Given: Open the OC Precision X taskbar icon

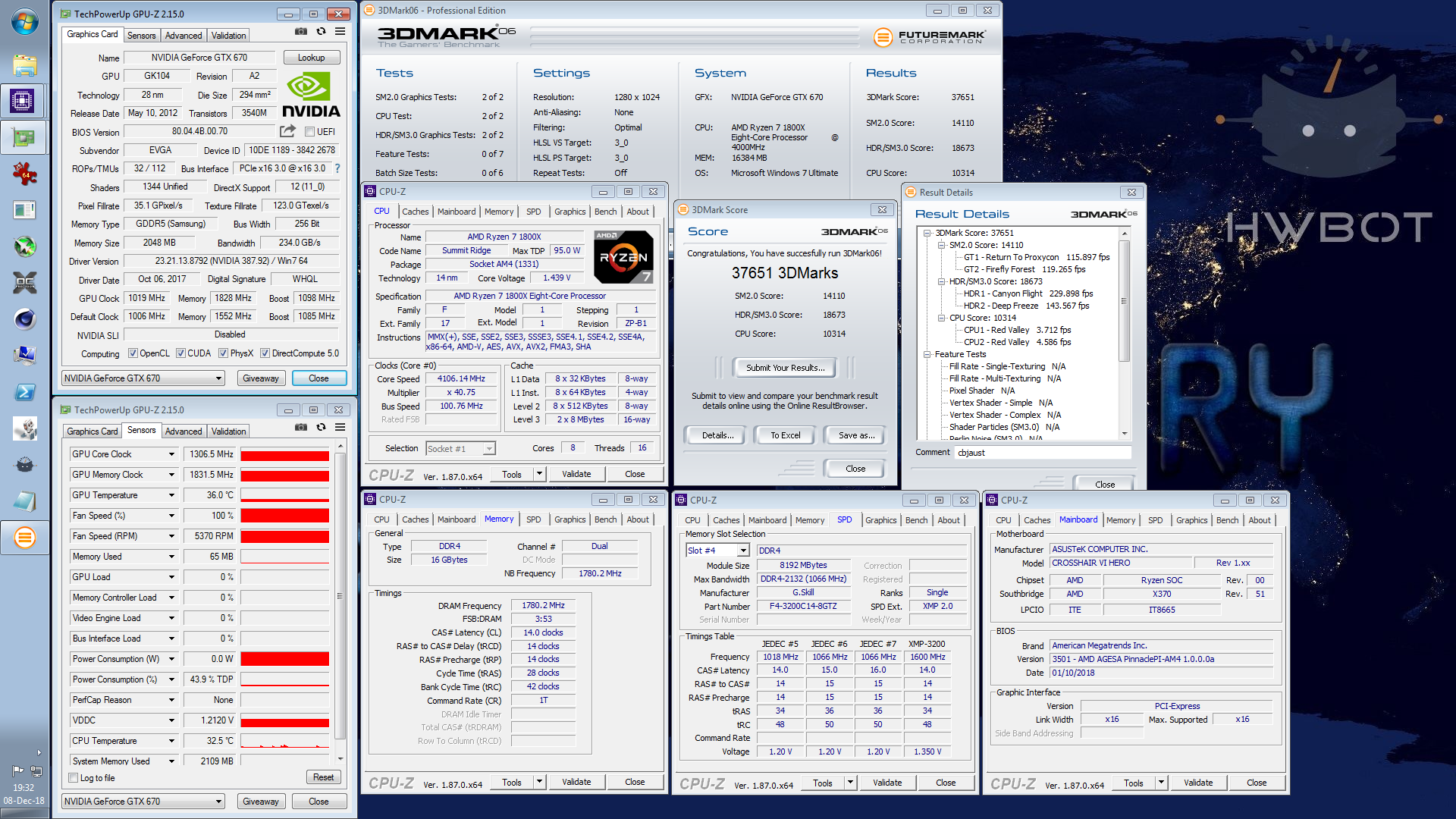Looking at the screenshot, I should (24, 283).
